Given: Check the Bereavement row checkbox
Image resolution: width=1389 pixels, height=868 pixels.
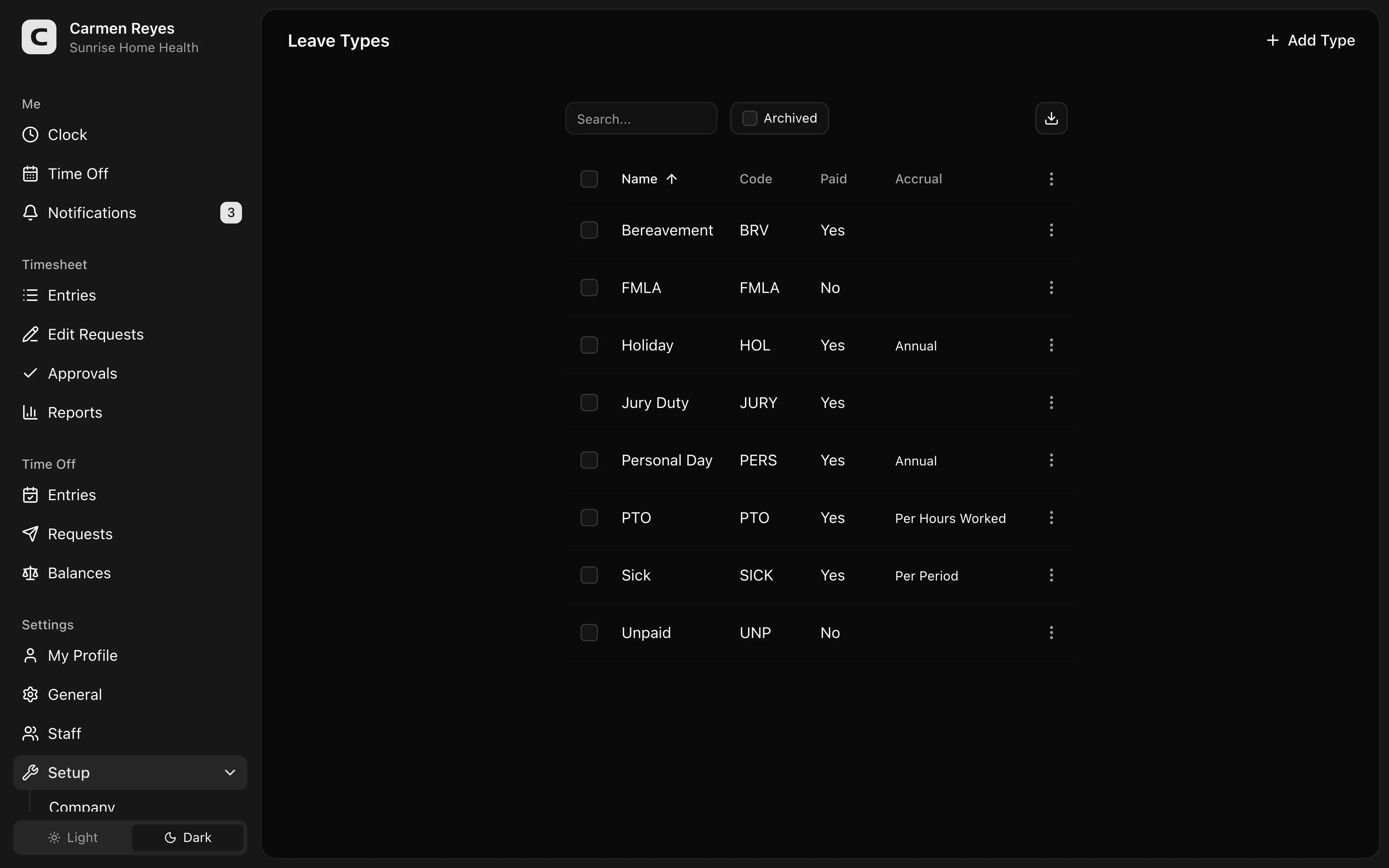Looking at the screenshot, I should 589,230.
